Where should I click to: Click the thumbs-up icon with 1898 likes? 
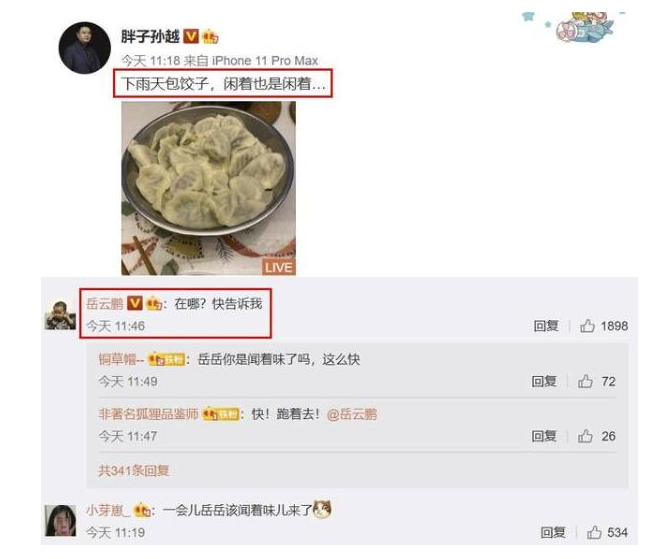(x=587, y=326)
